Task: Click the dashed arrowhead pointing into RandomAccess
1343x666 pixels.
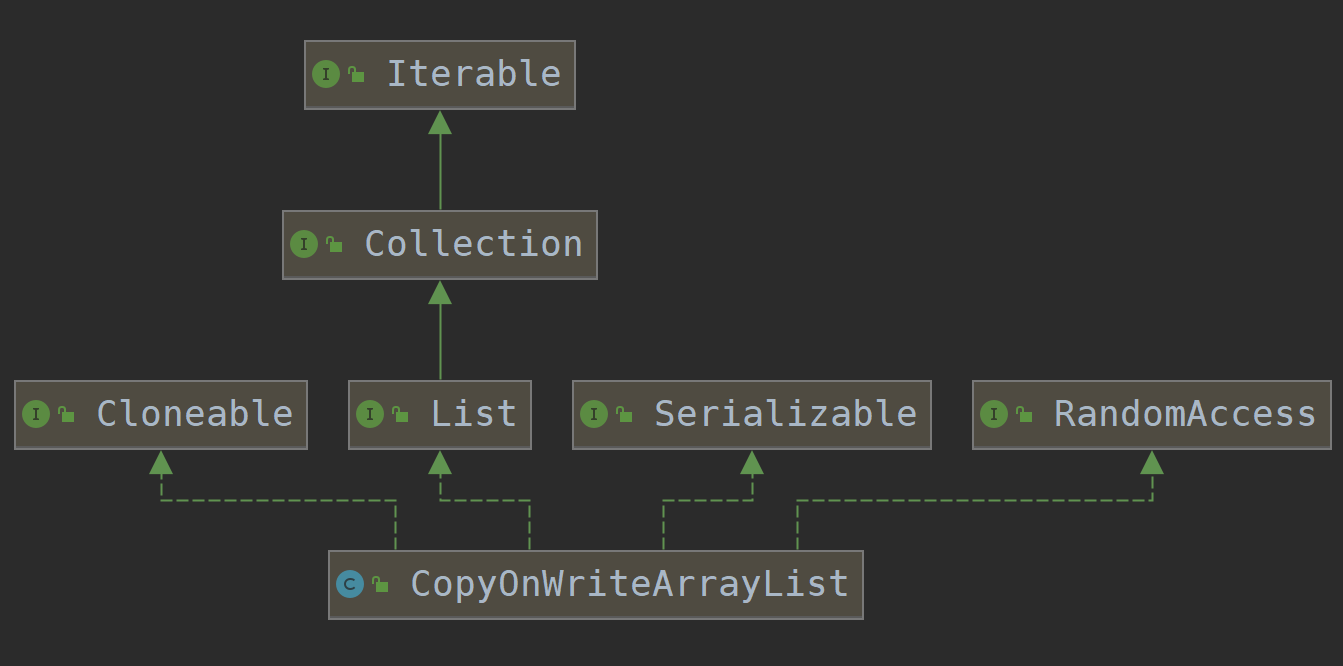Action: (x=1152, y=462)
